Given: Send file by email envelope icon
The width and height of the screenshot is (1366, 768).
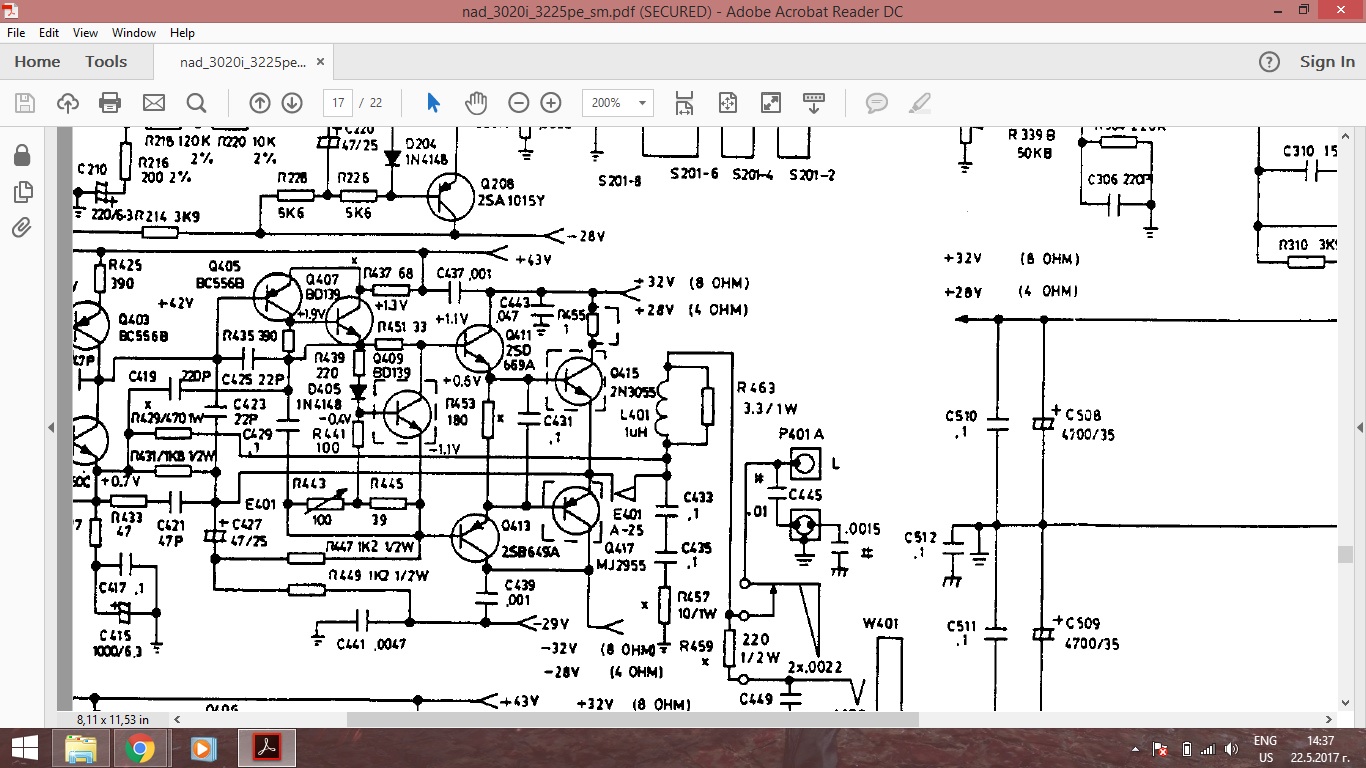Looking at the screenshot, I should tap(153, 103).
